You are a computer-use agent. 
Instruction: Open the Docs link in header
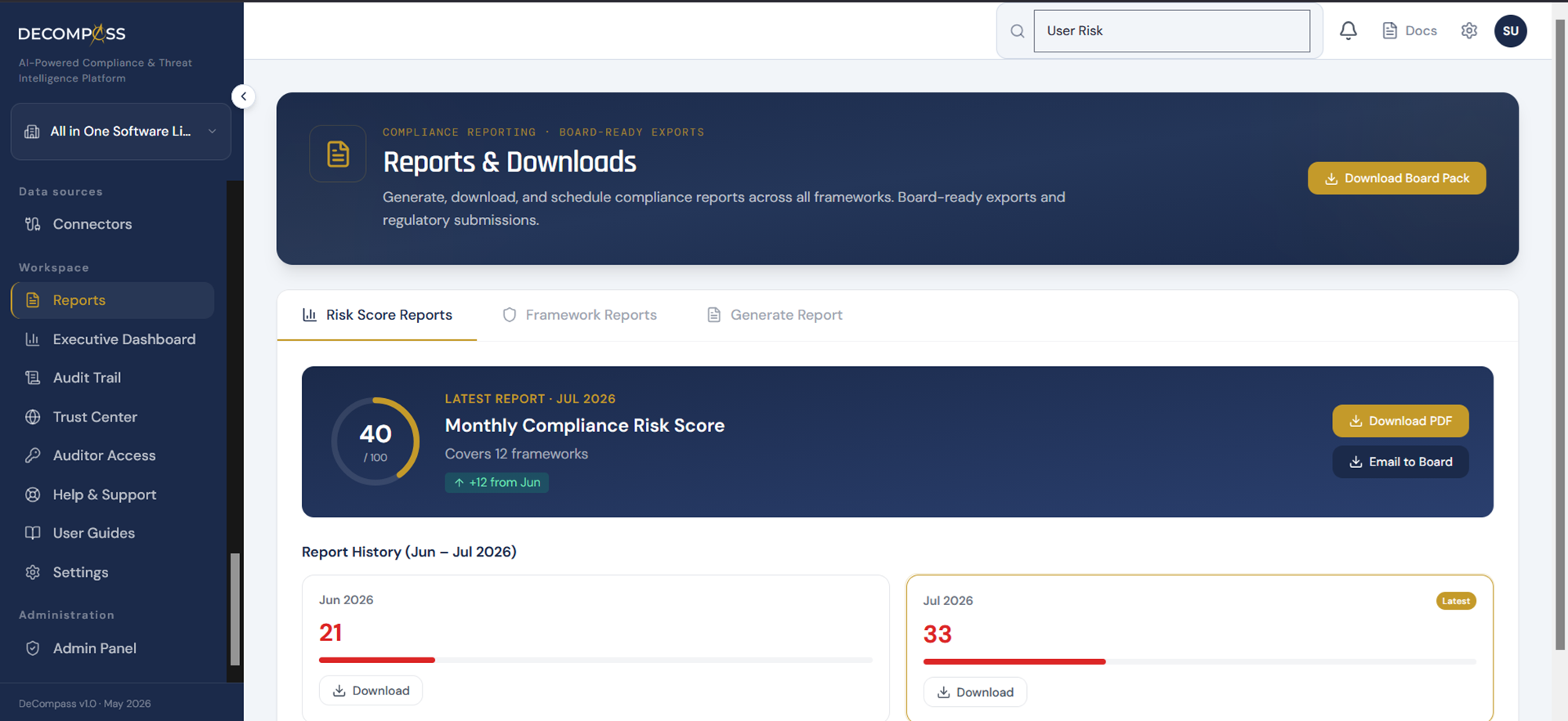1410,31
